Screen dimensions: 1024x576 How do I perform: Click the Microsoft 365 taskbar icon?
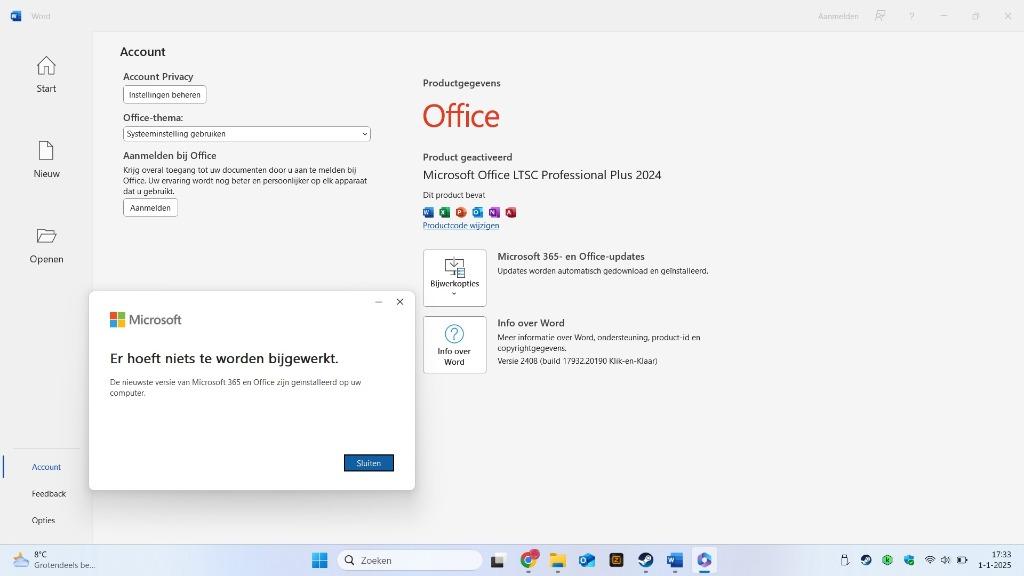pyautogui.click(x=704, y=560)
